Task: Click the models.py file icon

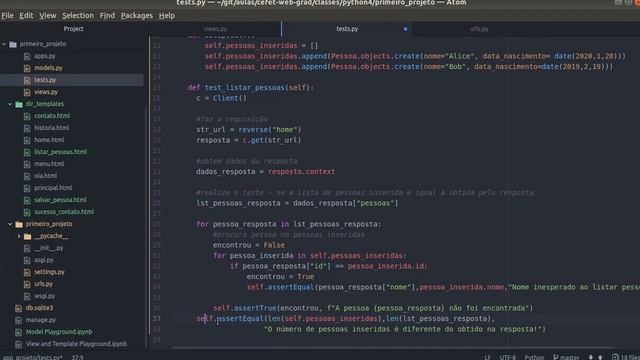Action: click(x=27, y=68)
